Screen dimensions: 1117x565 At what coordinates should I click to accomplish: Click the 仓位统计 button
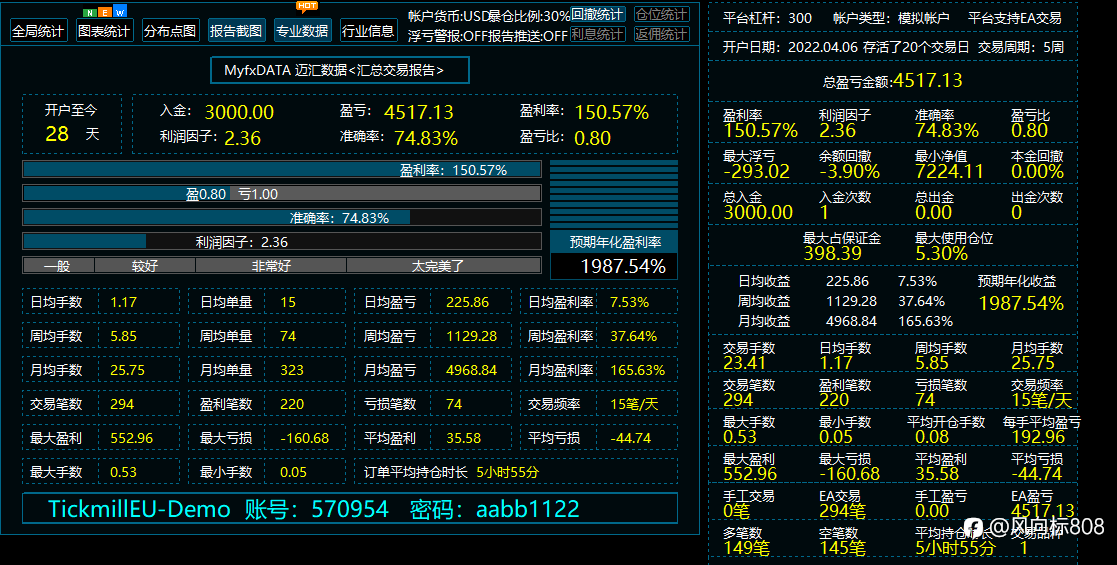coord(661,14)
